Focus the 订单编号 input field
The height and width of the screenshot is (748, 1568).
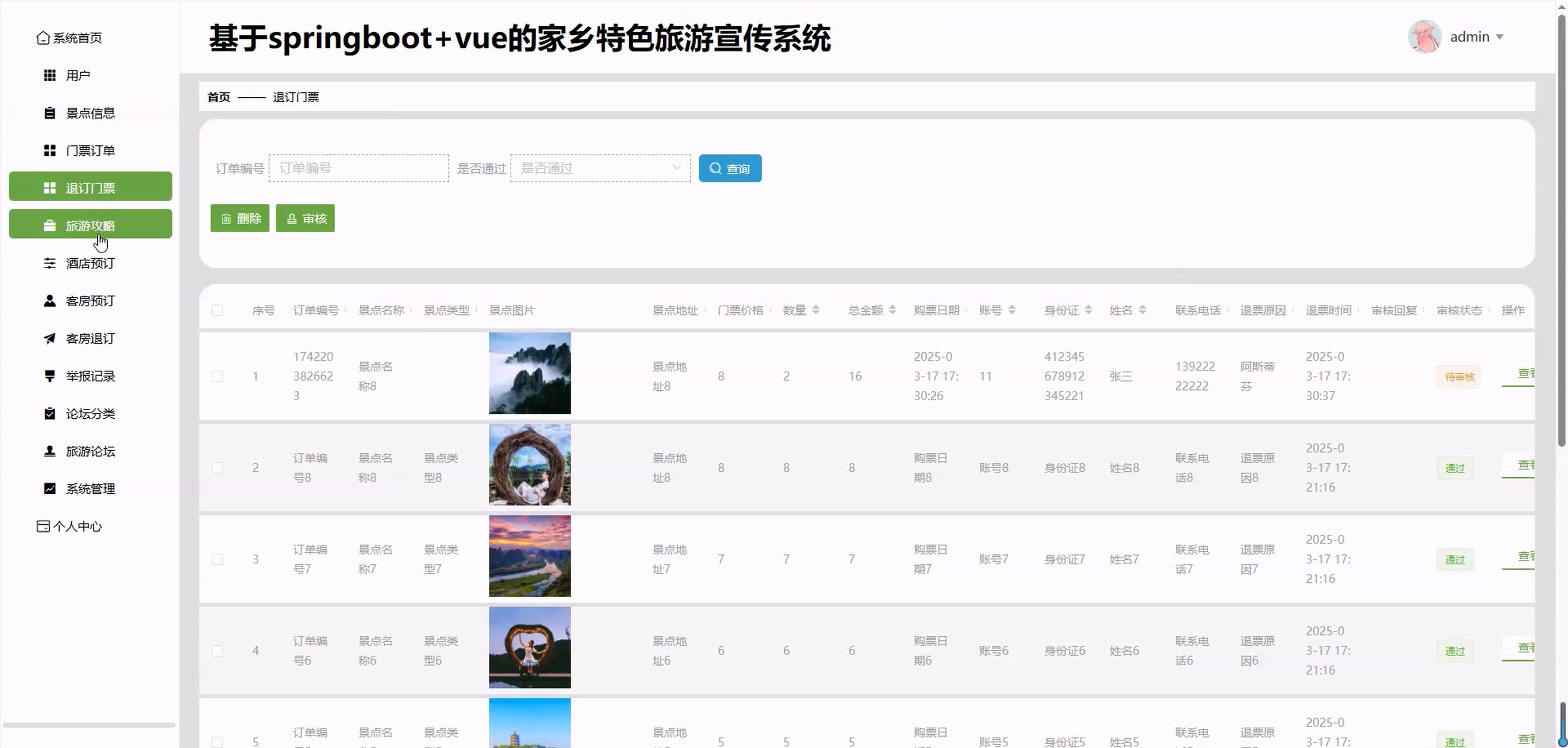[x=359, y=168]
